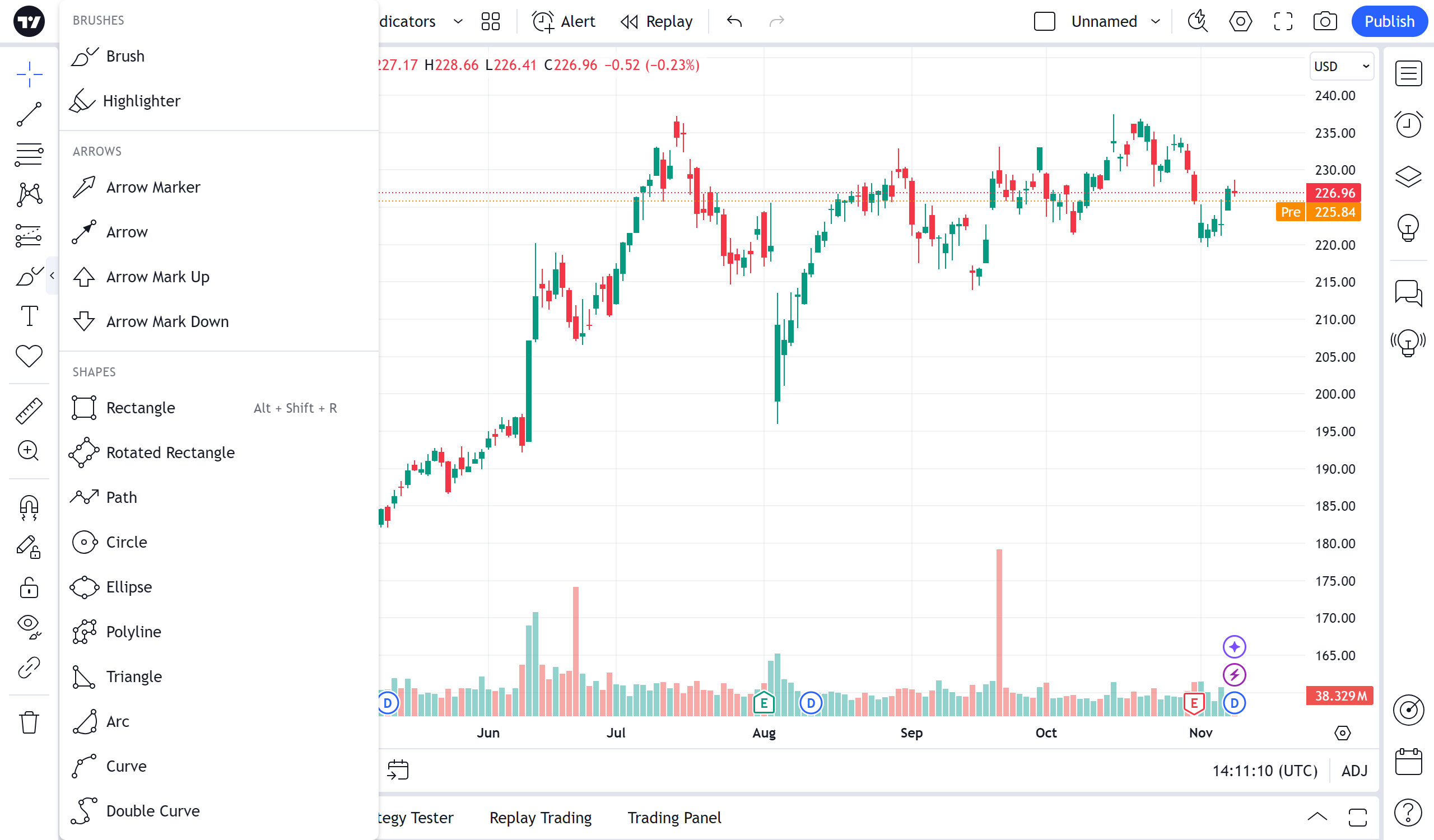Click the earnings E marker in August
The width and height of the screenshot is (1434, 840).
click(763, 703)
